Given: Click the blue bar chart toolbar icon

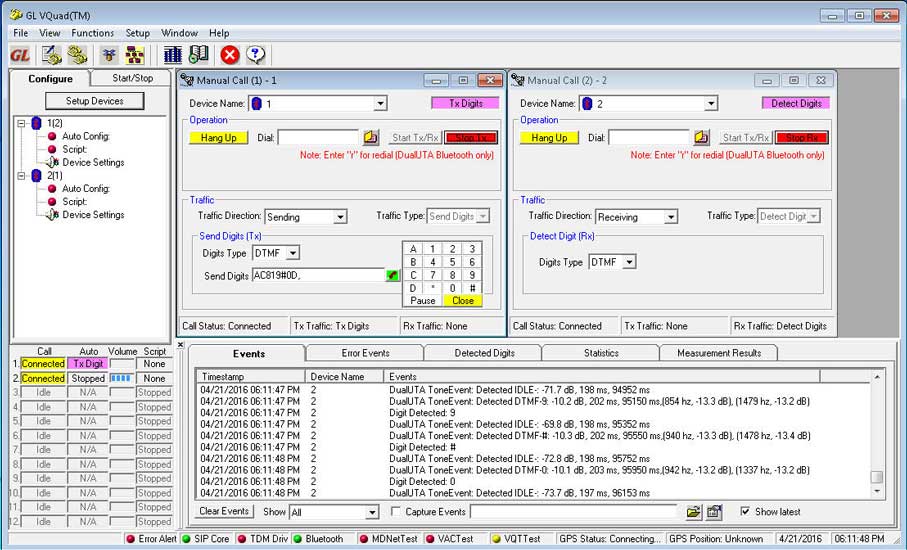Looking at the screenshot, I should tap(172, 56).
